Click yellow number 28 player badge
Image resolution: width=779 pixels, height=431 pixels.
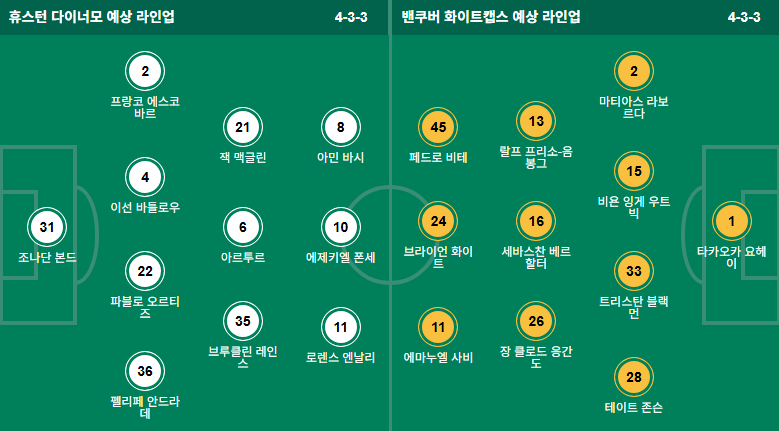click(634, 377)
